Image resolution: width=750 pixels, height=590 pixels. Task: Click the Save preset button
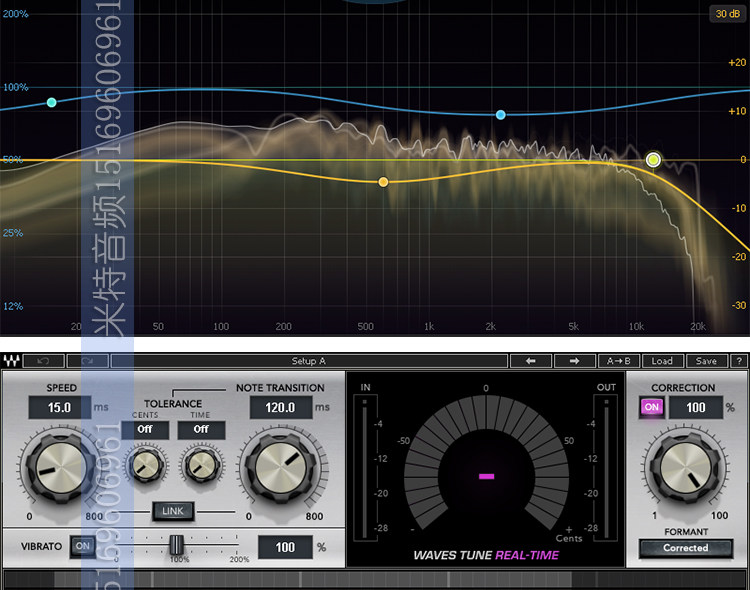[706, 361]
